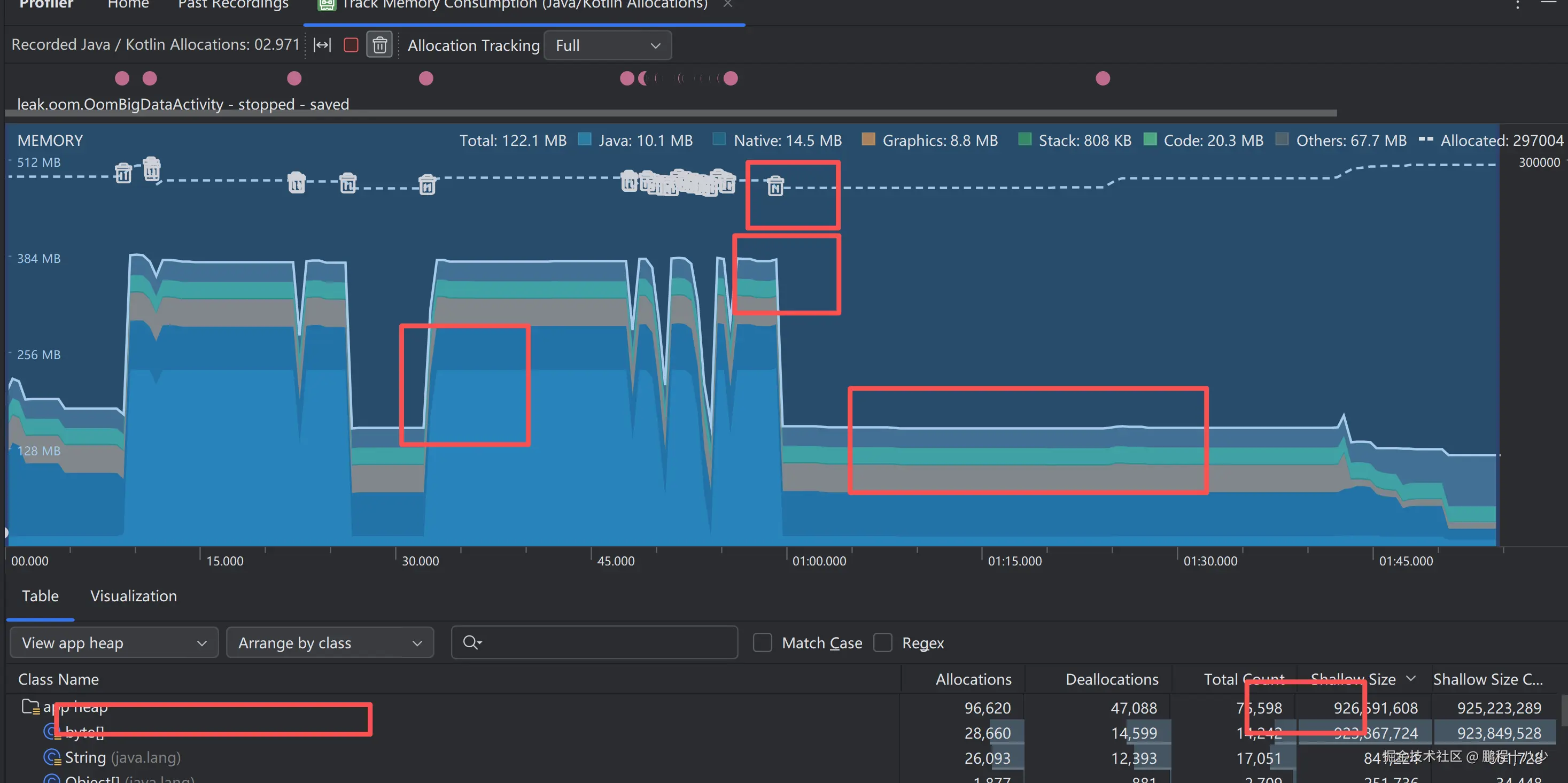
Task: Open the Past Recordings tab
Action: [x=233, y=5]
